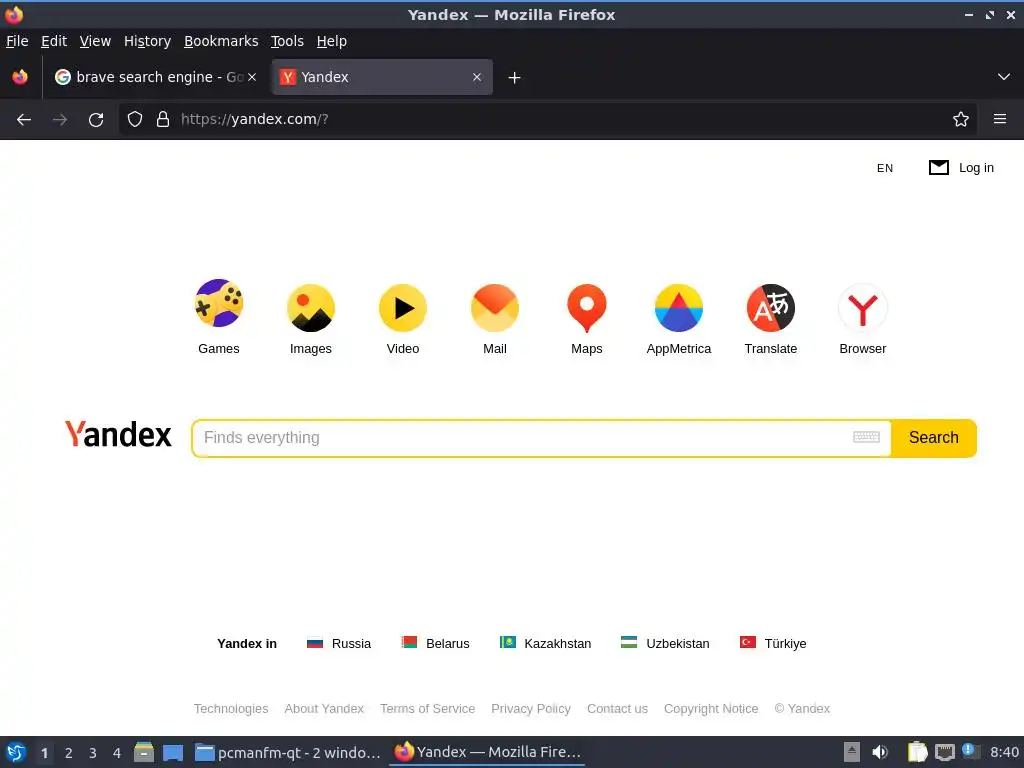Open tracking protection shield icon

(x=135, y=120)
